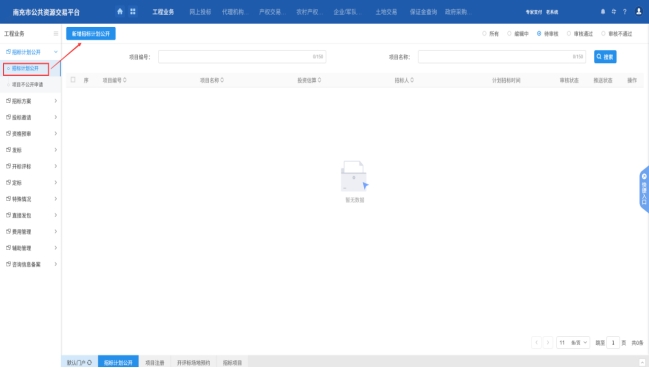Open the app grid icon
649x368 pixels.
(133, 12)
